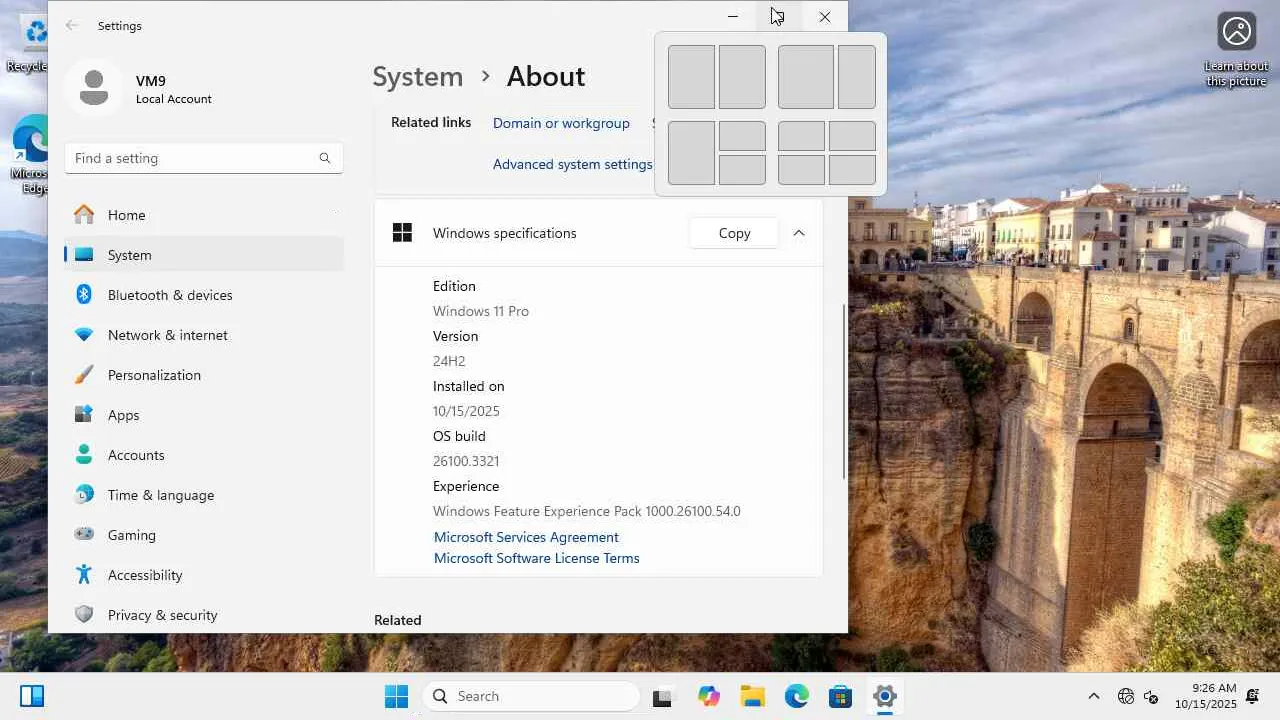Open Microsoft Store from the taskbar

click(x=840, y=696)
